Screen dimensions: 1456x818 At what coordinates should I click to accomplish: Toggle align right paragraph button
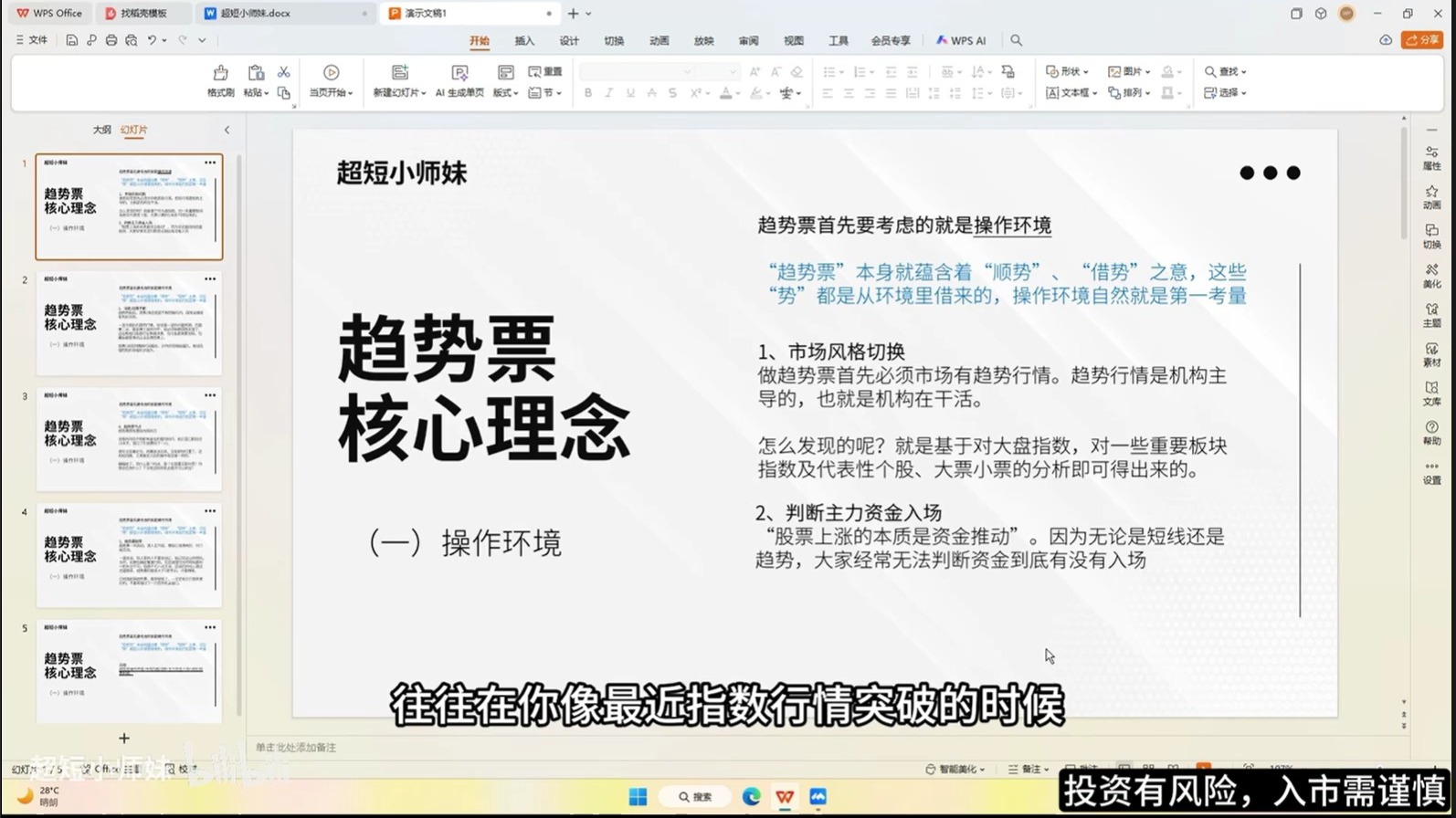point(870,93)
